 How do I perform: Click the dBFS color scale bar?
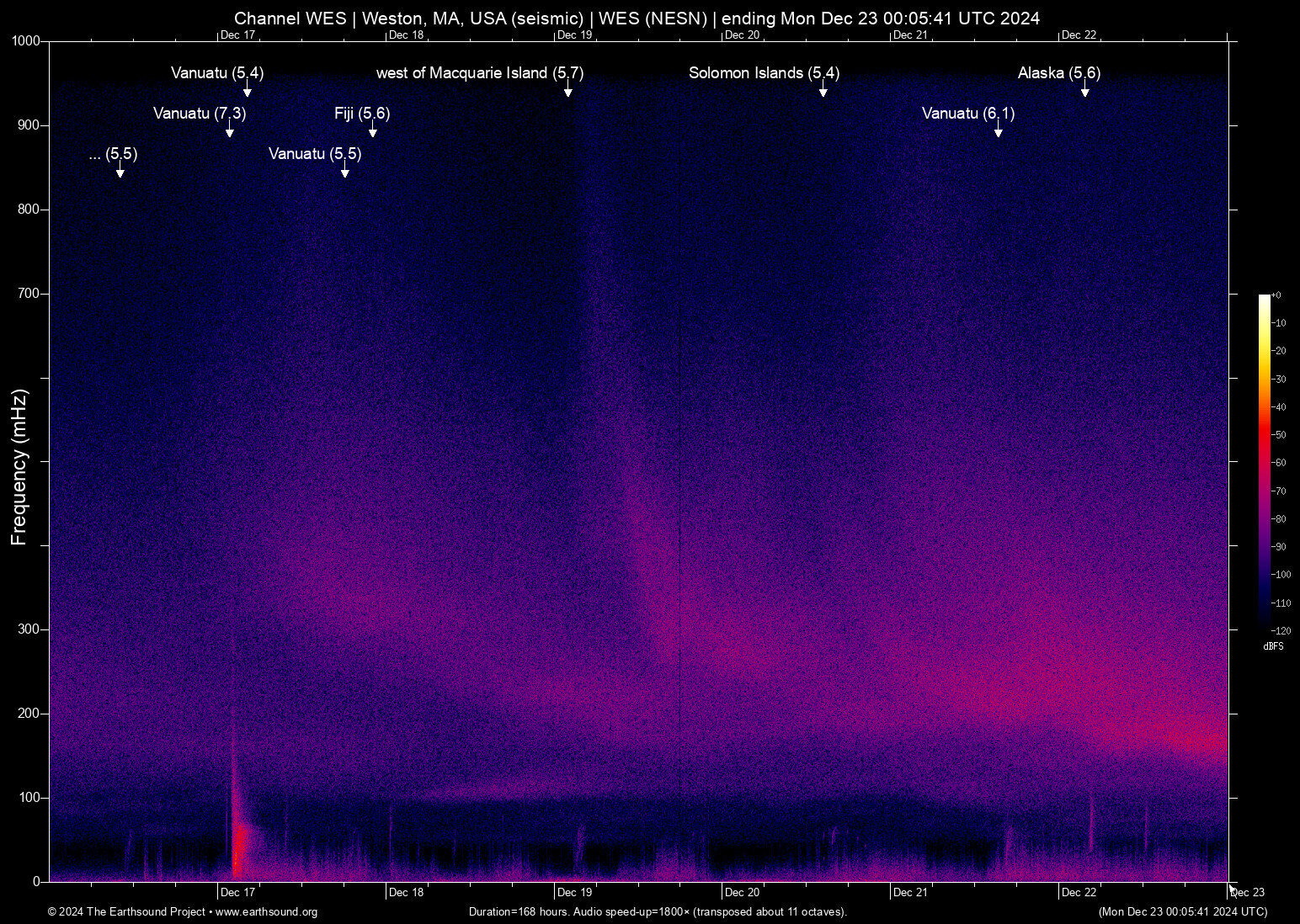click(1265, 463)
